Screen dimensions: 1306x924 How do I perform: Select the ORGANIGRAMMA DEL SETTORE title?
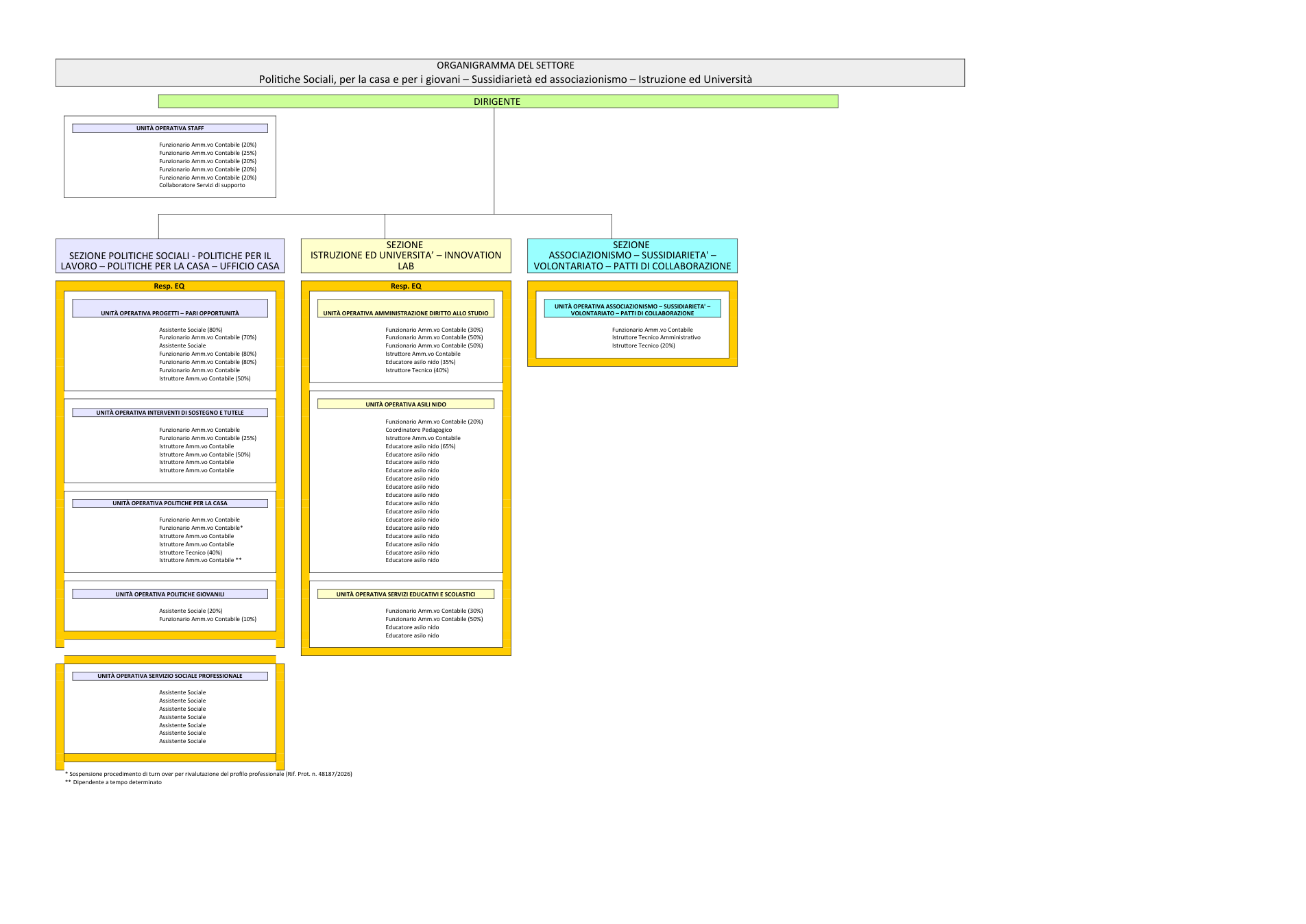[505, 65]
